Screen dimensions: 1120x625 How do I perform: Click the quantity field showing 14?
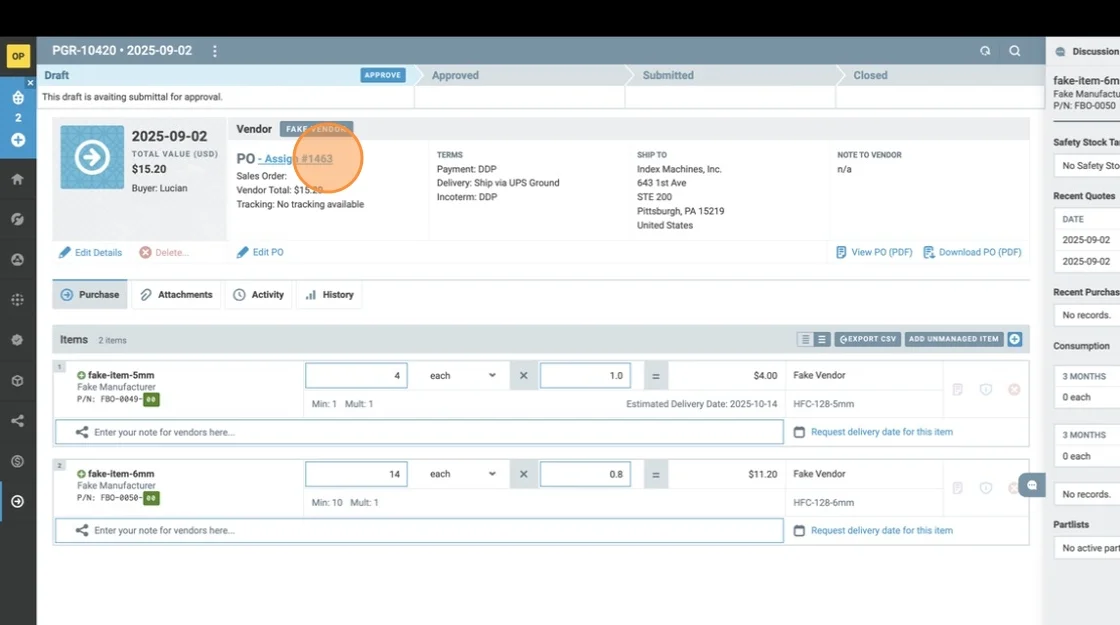356,474
